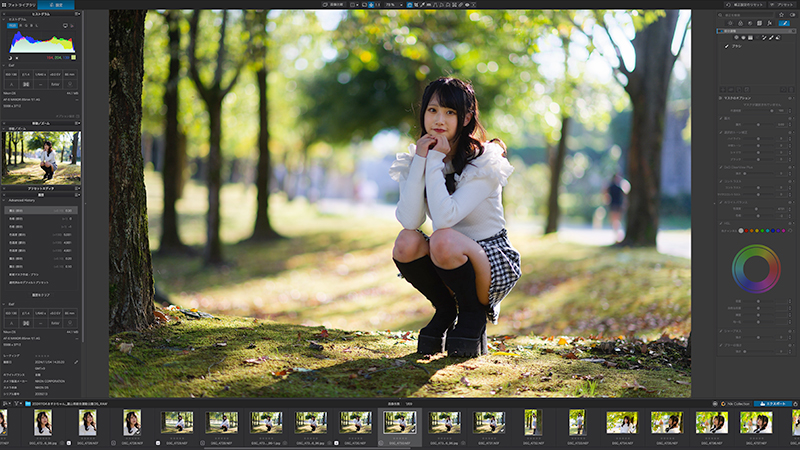Click the first mask tool icon in local adjustments row
This screenshot has height=450, width=800.
coord(736,37)
